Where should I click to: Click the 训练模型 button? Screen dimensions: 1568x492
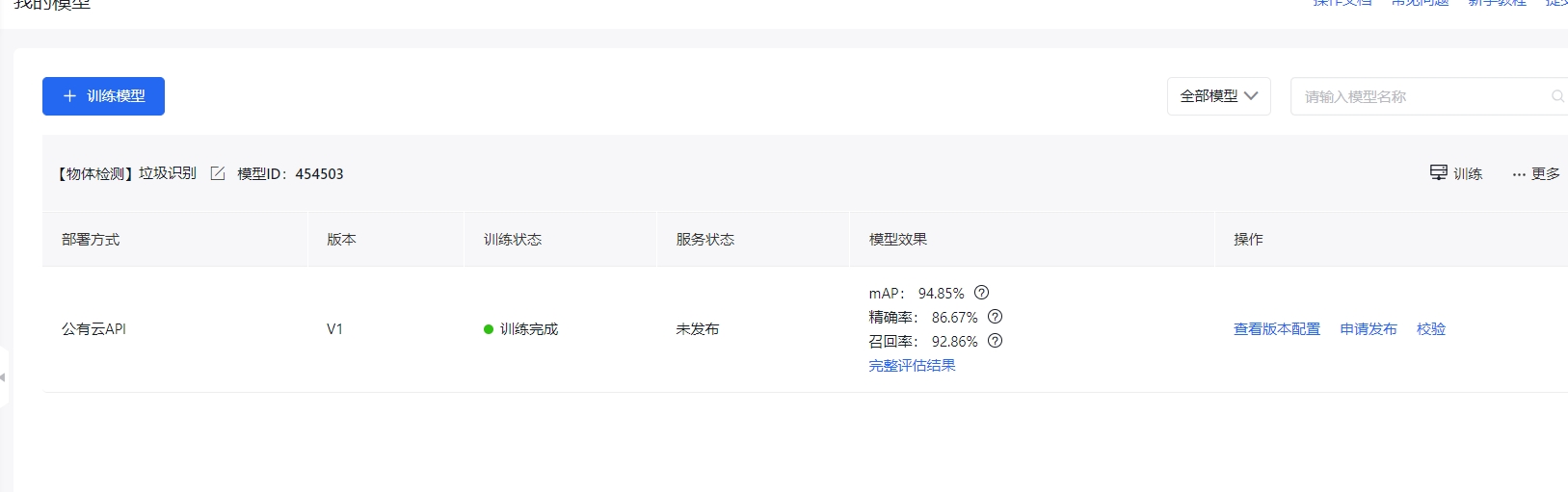pyautogui.click(x=103, y=96)
